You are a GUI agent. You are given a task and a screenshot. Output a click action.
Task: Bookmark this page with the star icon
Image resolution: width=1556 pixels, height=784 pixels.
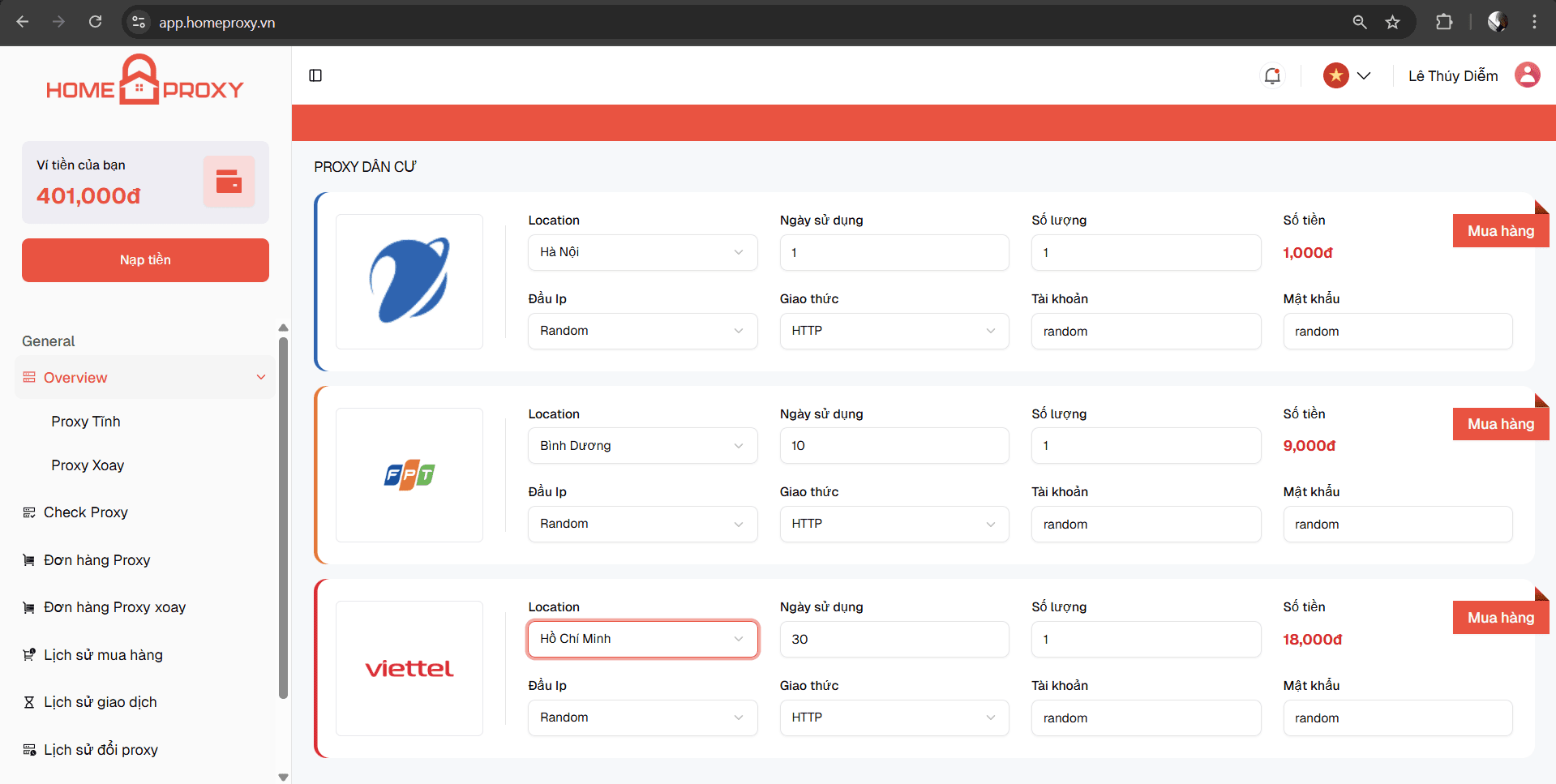[x=1392, y=22]
